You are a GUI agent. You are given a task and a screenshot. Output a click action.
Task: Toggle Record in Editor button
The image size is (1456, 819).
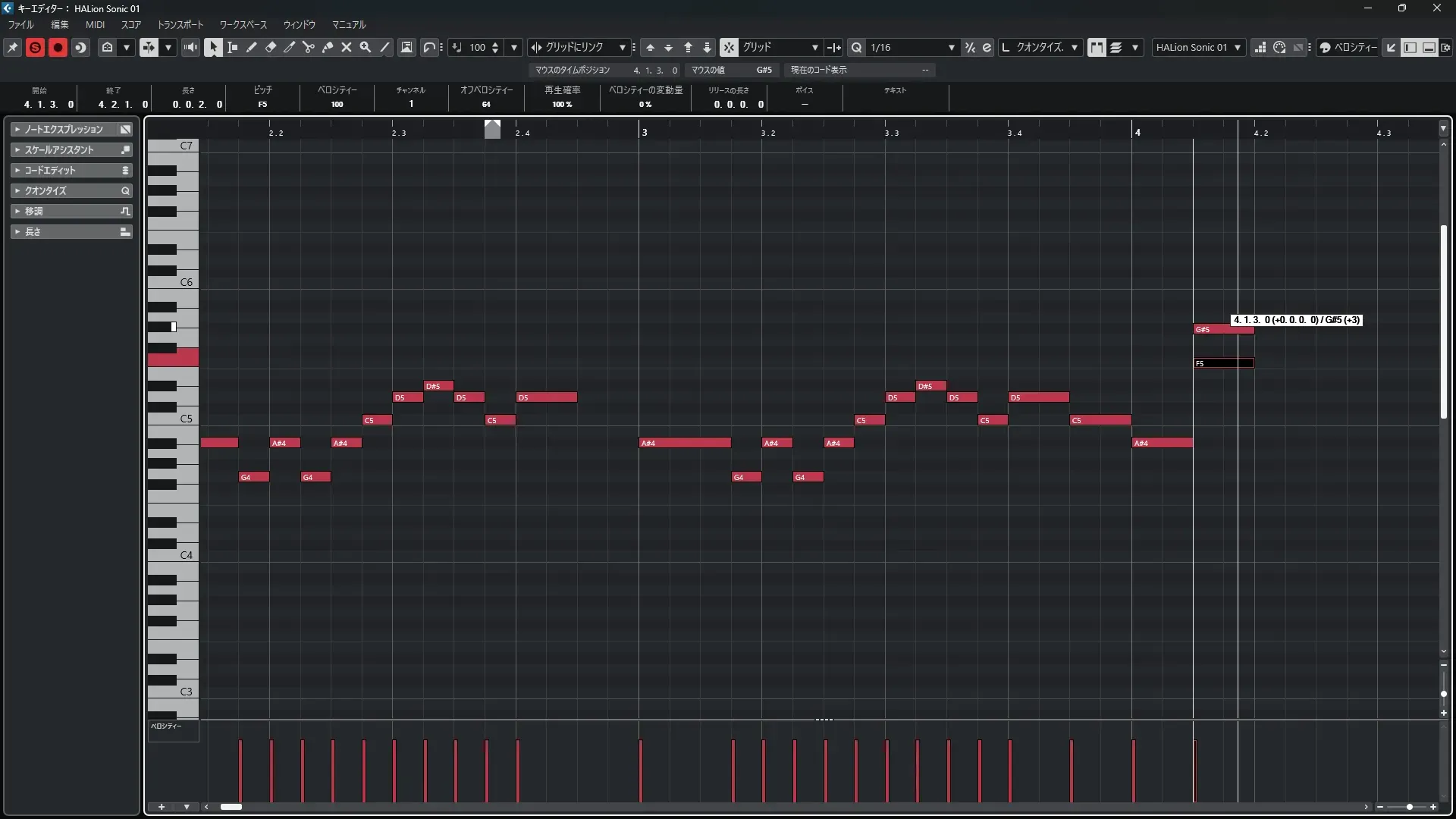tap(58, 47)
